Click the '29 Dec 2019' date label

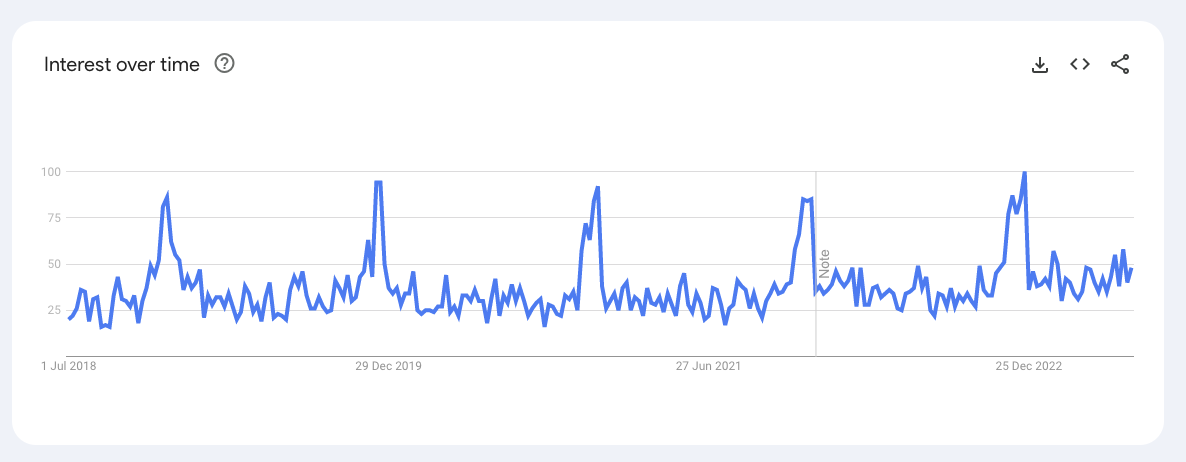click(x=389, y=366)
